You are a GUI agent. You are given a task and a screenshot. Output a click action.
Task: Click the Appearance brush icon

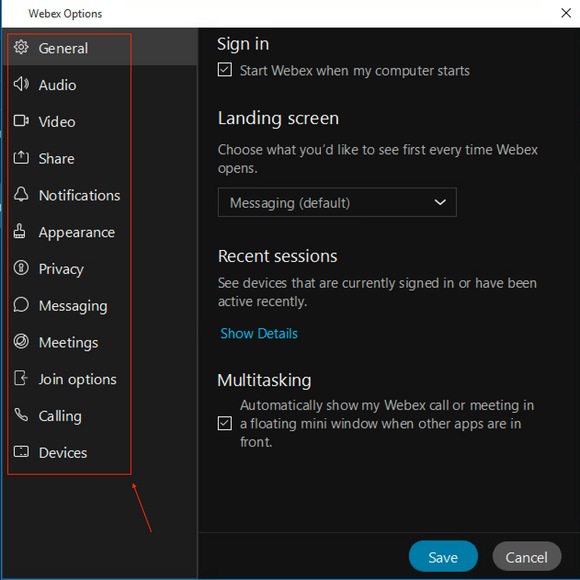(x=20, y=231)
